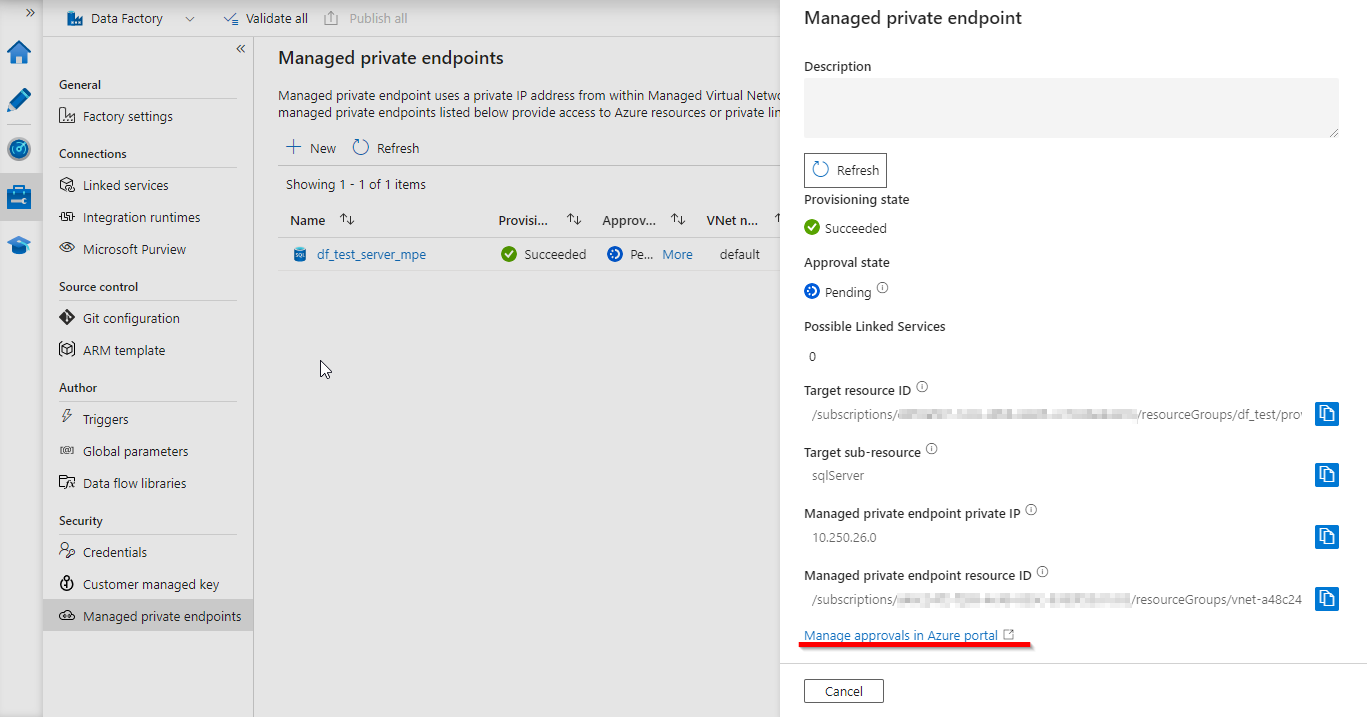Click the Microsoft Purview eye icon
This screenshot has width=1367, height=717.
(x=67, y=249)
